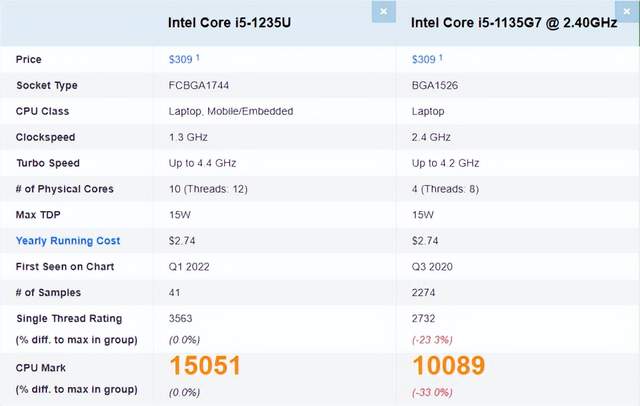Click the Single Thread Rating label
Image resolution: width=640 pixels, height=406 pixels.
pyautogui.click(x=69, y=319)
